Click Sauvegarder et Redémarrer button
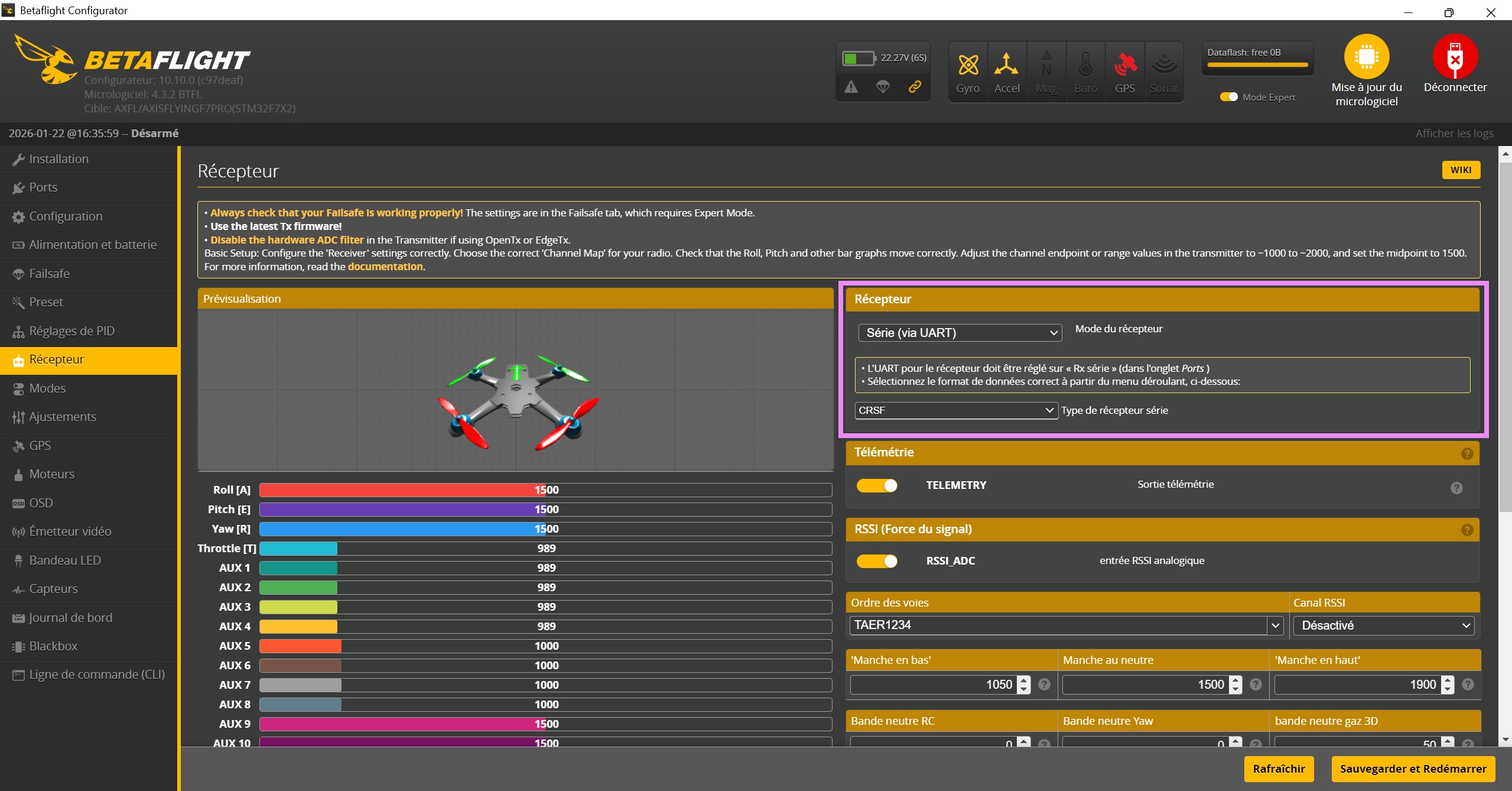 (x=1412, y=769)
